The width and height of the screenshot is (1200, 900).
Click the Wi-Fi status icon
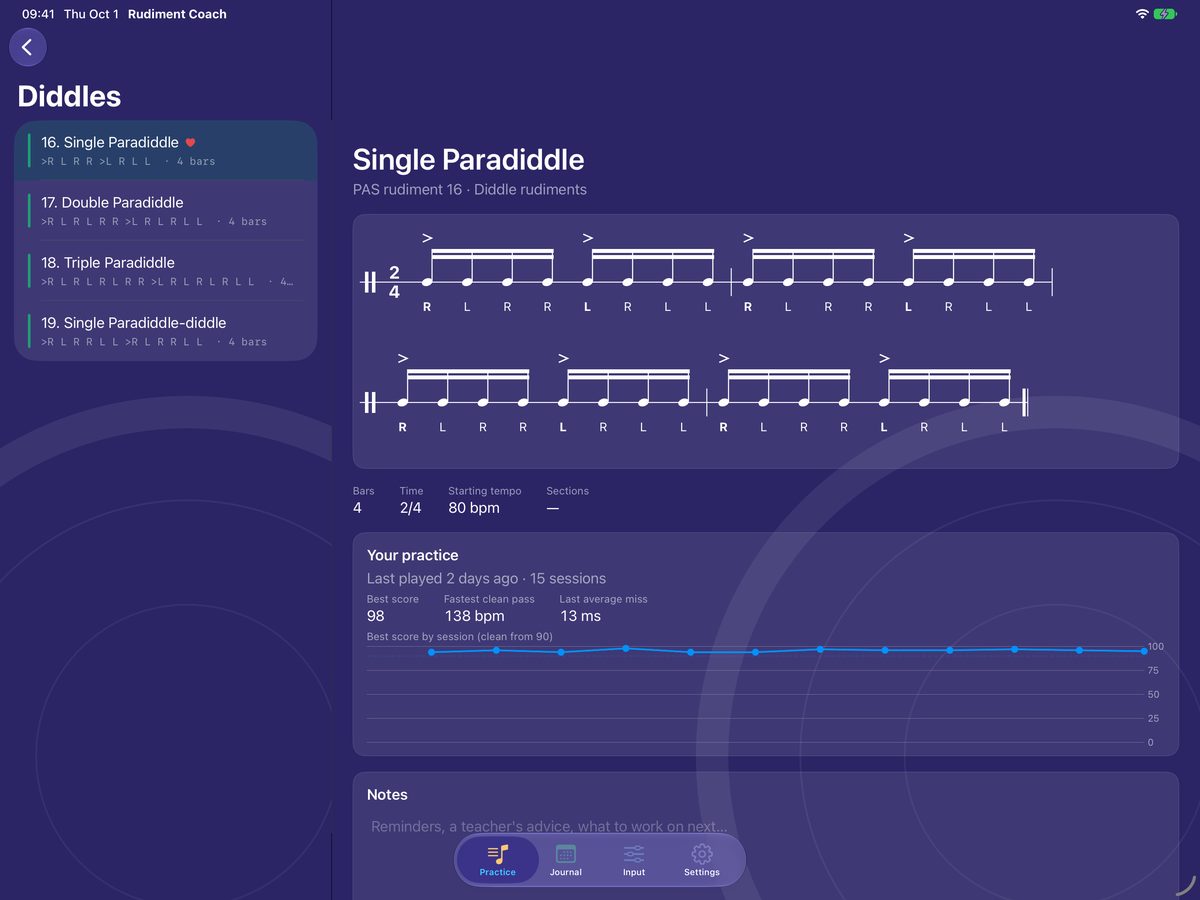[1142, 14]
